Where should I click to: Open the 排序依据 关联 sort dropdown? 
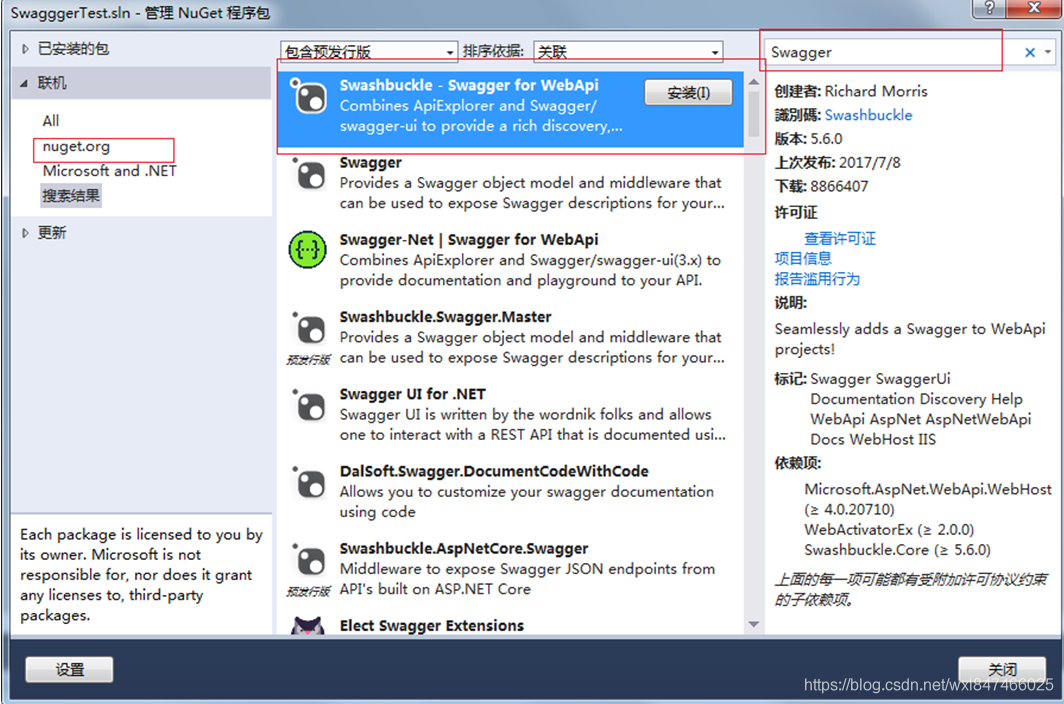pyautogui.click(x=628, y=52)
